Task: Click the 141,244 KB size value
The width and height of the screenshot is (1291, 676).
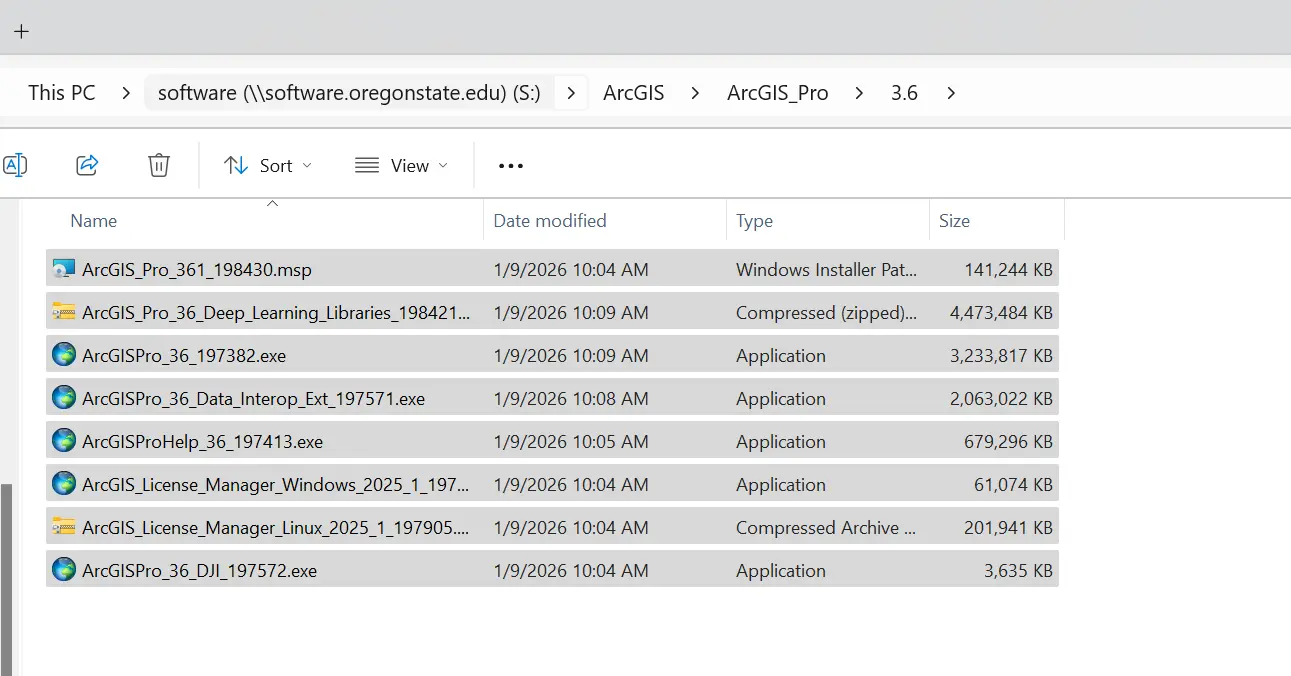Action: tap(1008, 269)
